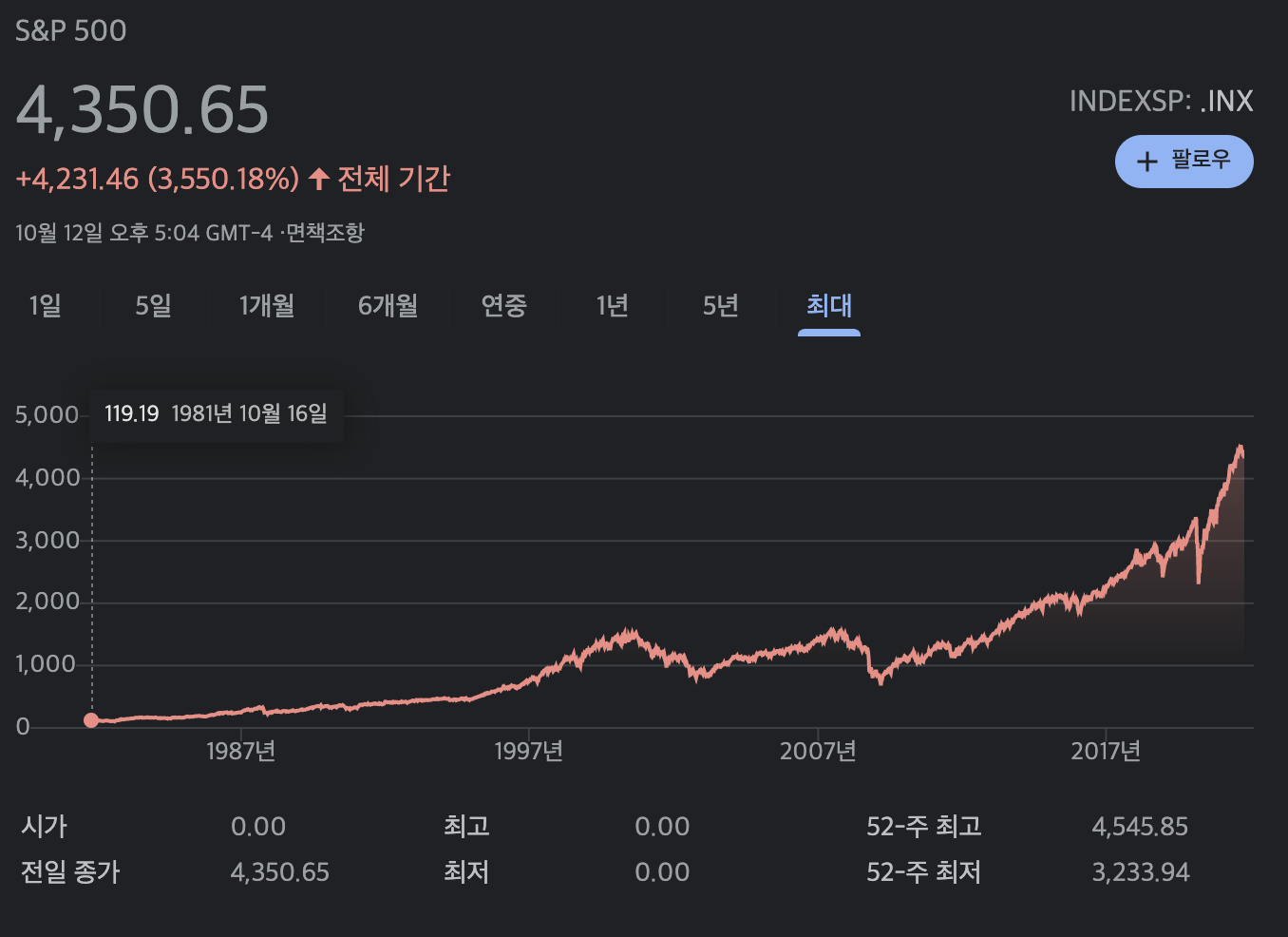Viewport: 1288px width, 937px height.
Task: Click the 52-주 최고 label
Action: tap(923, 827)
